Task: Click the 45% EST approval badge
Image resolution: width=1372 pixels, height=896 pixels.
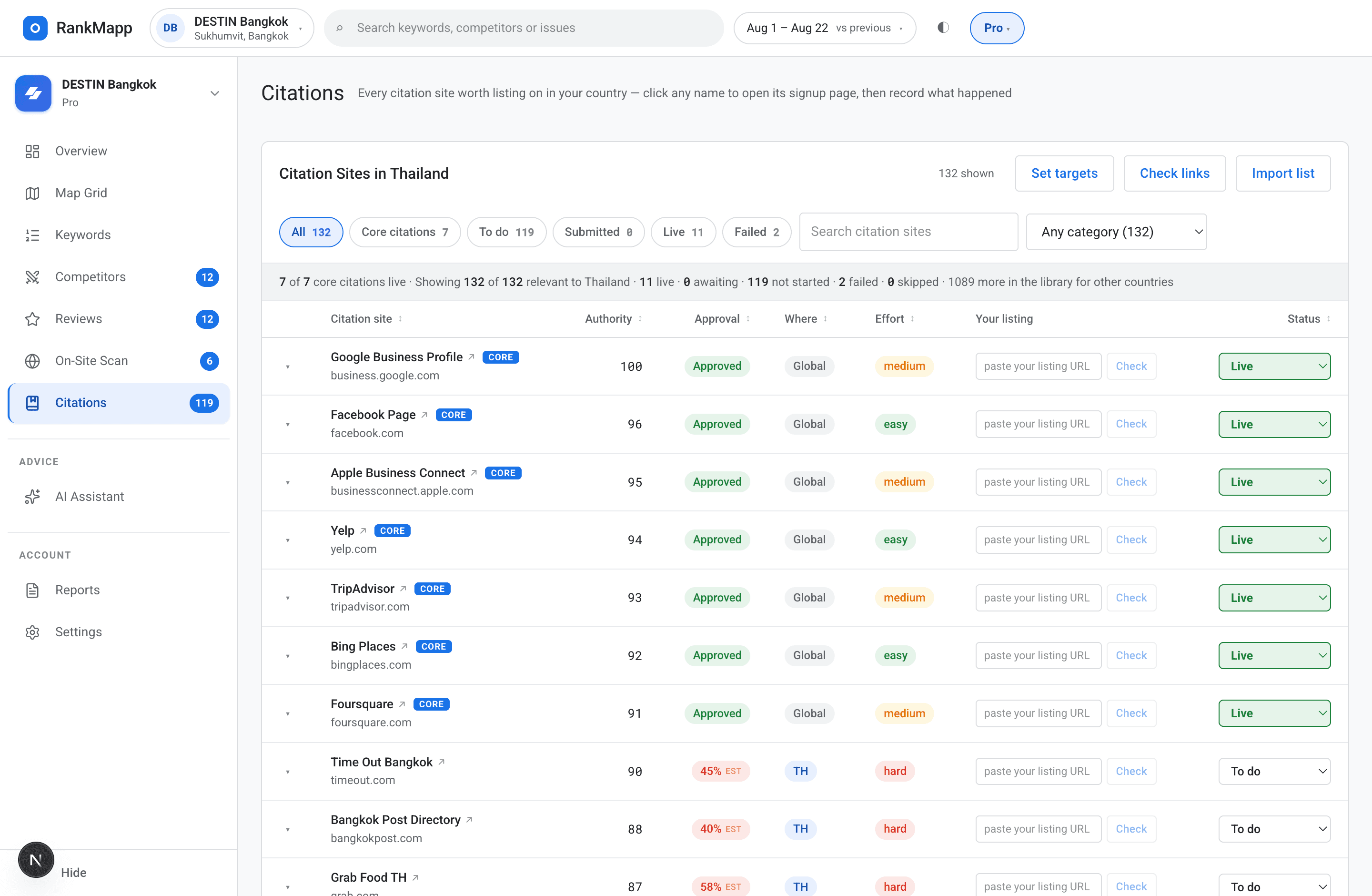Action: [x=721, y=772]
